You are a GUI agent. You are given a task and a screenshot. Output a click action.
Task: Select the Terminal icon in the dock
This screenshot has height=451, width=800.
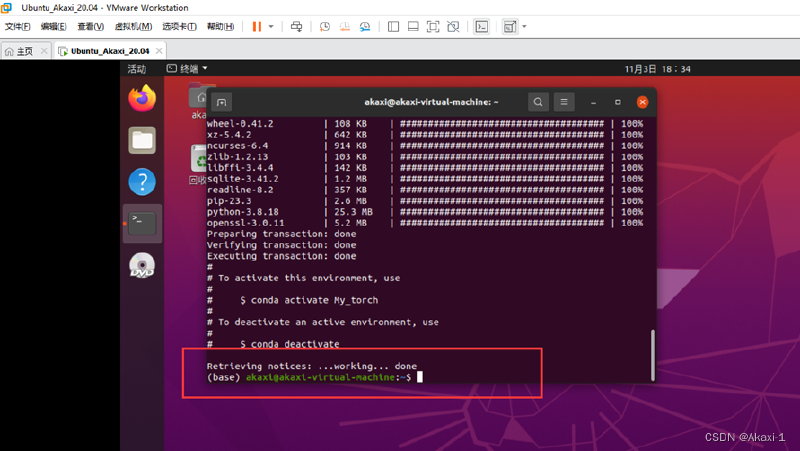(142, 223)
